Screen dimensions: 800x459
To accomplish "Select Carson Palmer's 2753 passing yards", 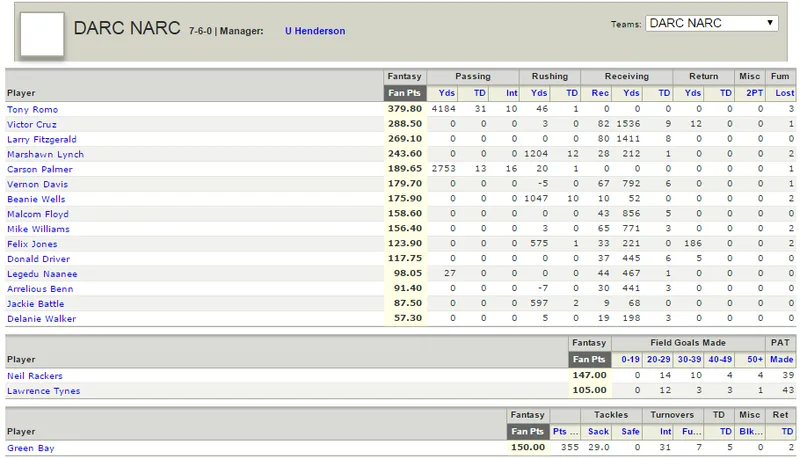I will [x=443, y=169].
